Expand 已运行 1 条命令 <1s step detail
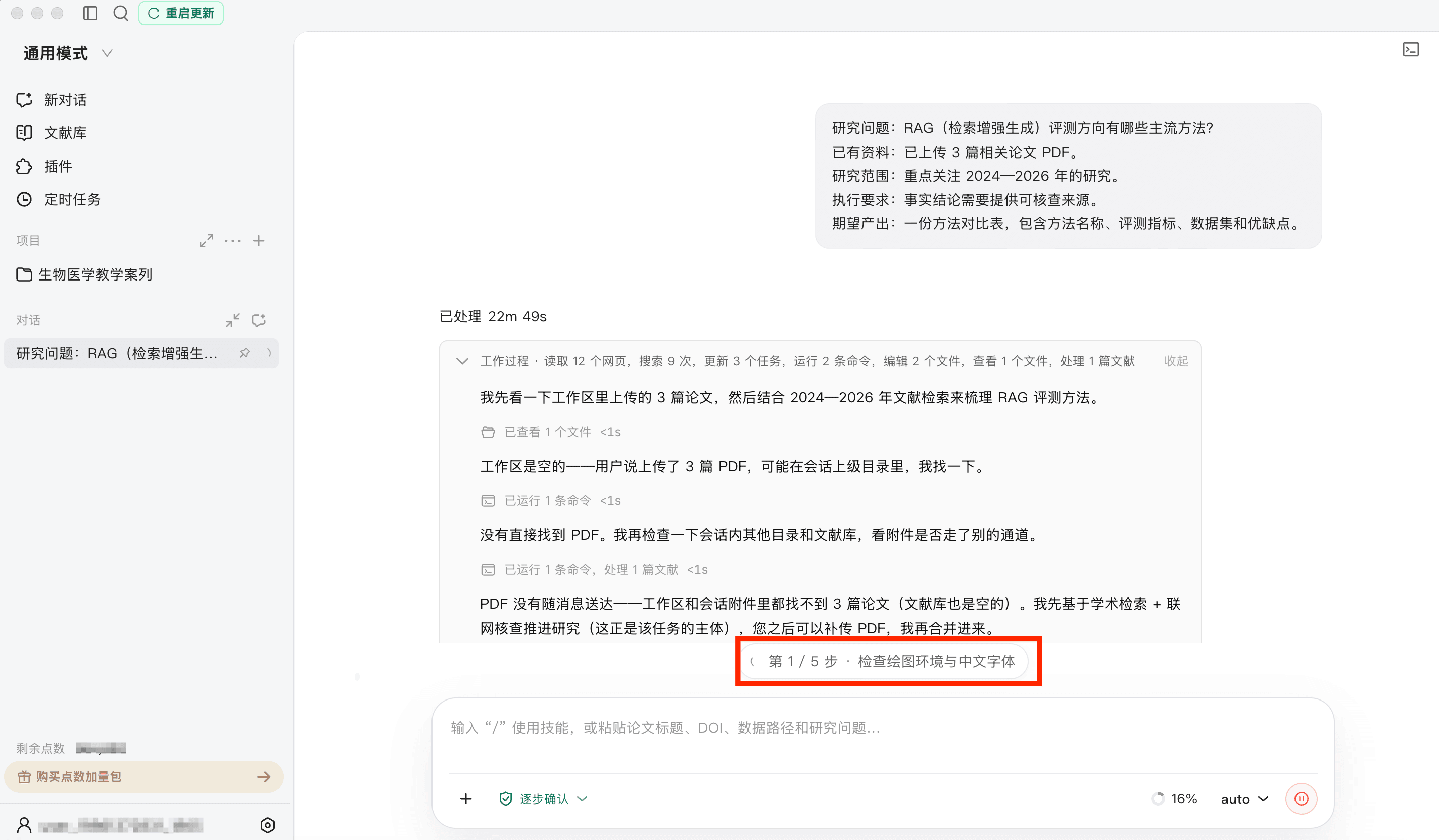Screen dimensions: 1439x840 [550, 501]
